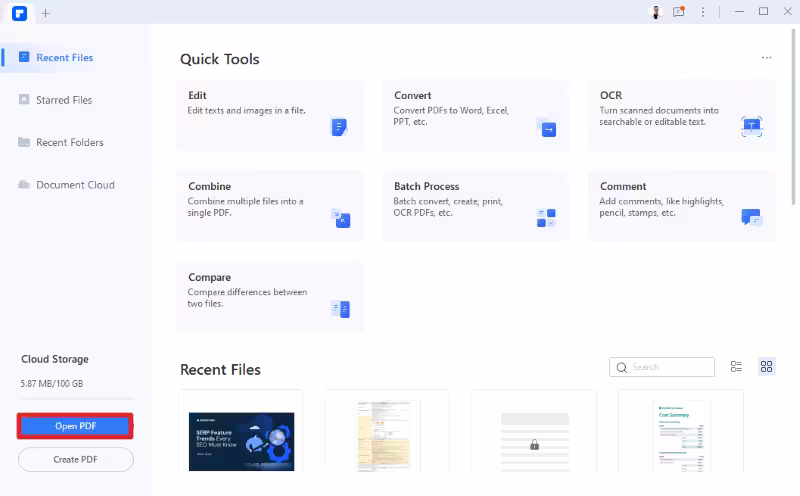This screenshot has height=496, width=800.
Task: Open the user profile avatar
Action: point(656,12)
